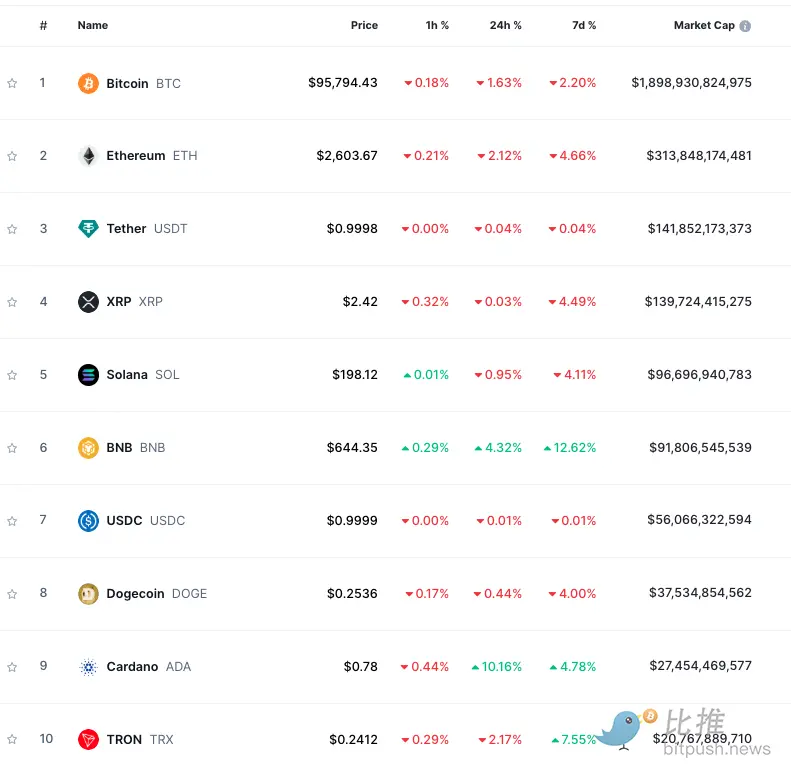The width and height of the screenshot is (791, 776).
Task: Sort by the Market Cap header
Action: tap(704, 26)
